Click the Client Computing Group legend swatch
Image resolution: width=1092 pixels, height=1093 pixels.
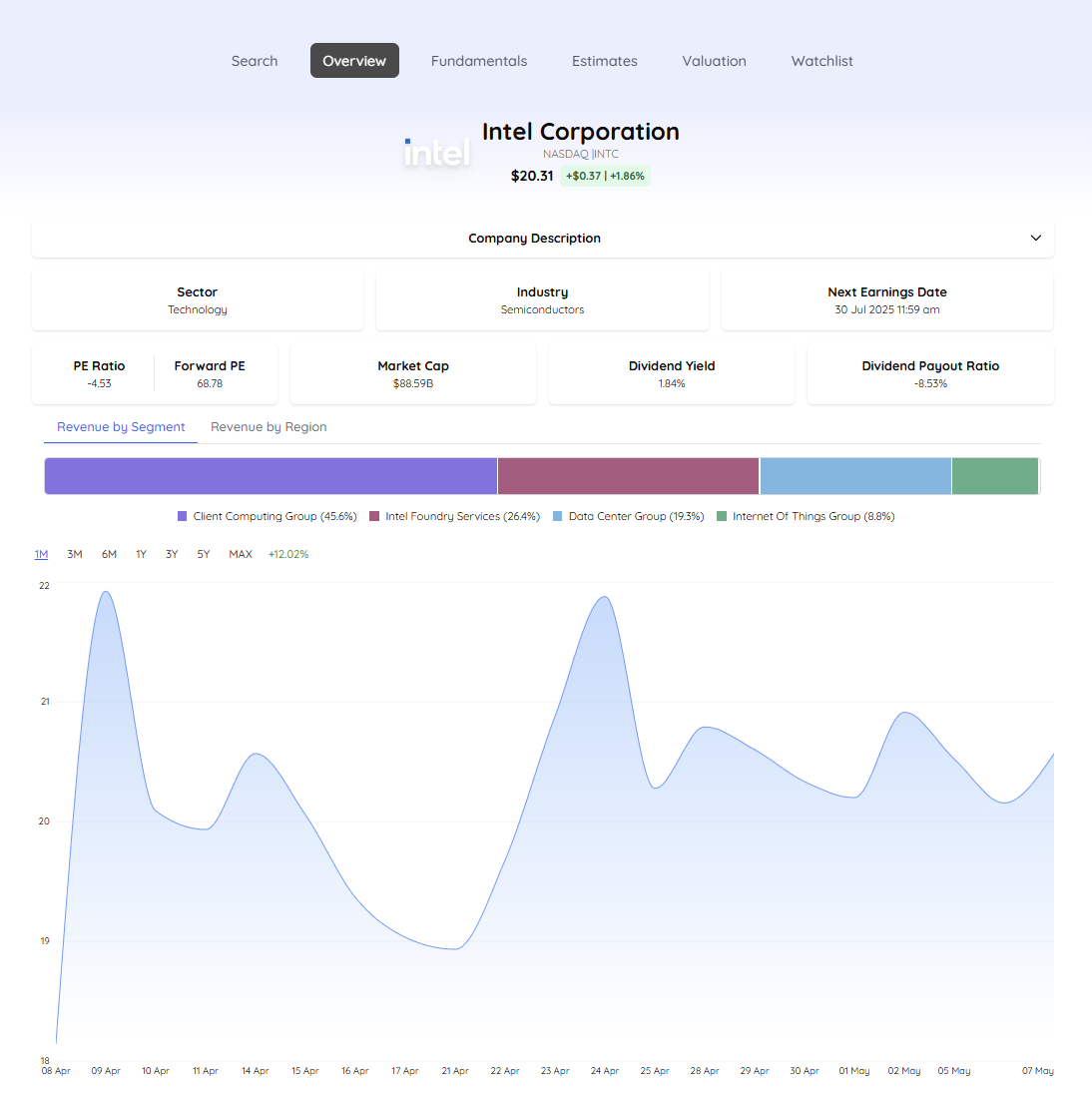(x=182, y=516)
